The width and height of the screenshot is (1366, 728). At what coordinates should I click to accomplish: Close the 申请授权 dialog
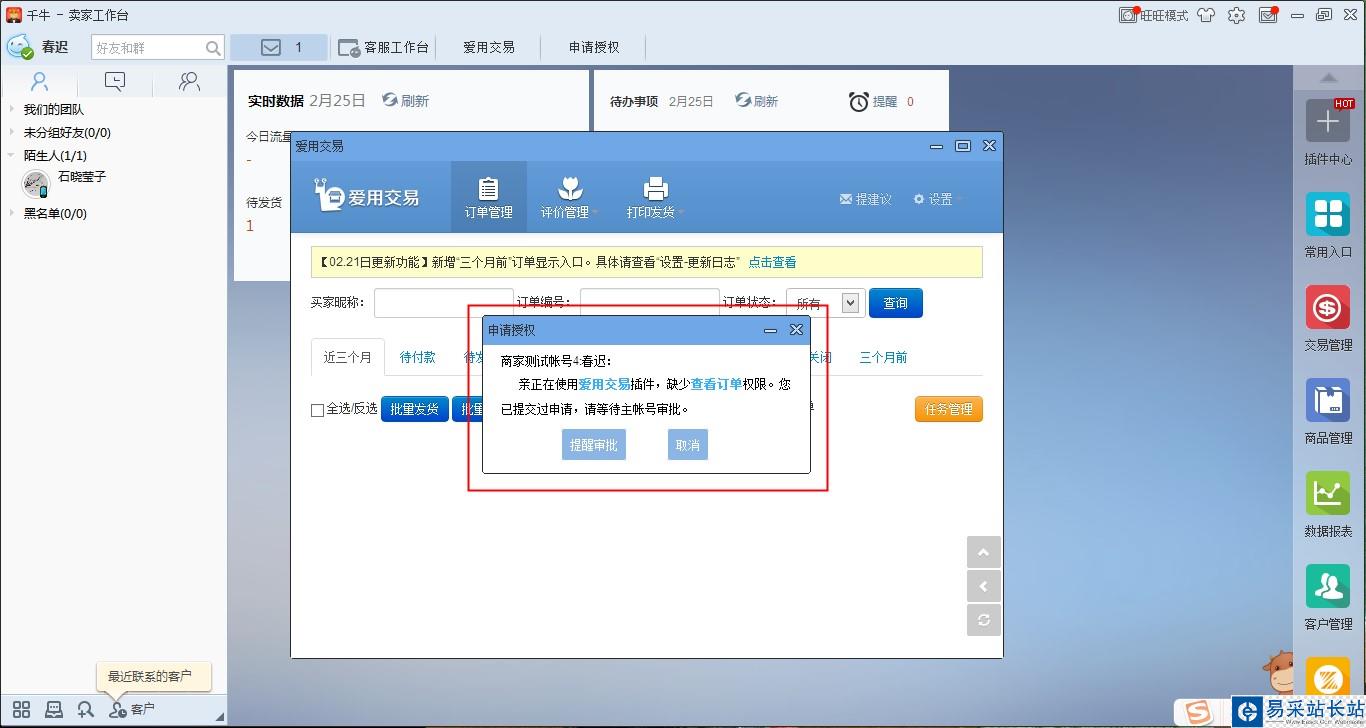[796, 330]
